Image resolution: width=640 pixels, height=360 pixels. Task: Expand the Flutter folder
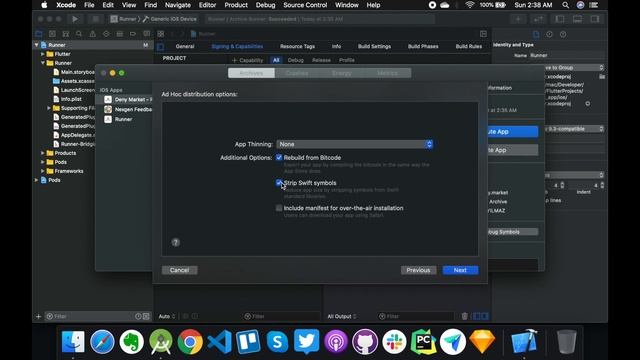[x=42, y=54]
